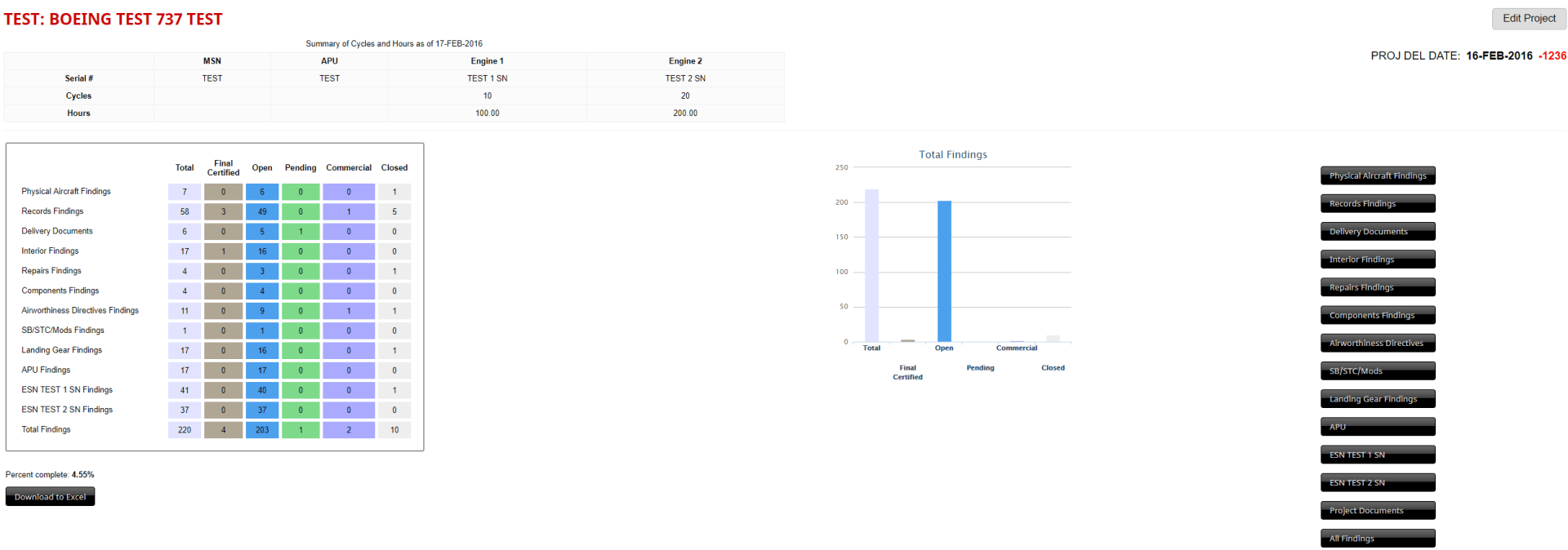Click Engine 1 serial TEST 1 SN
1568x550 pixels.
pyautogui.click(x=488, y=78)
